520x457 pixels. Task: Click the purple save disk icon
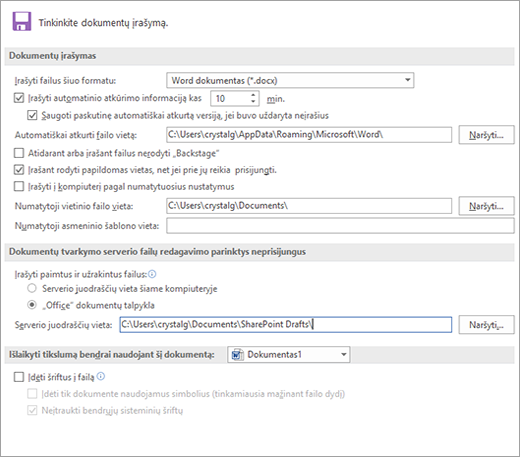pos(22,21)
